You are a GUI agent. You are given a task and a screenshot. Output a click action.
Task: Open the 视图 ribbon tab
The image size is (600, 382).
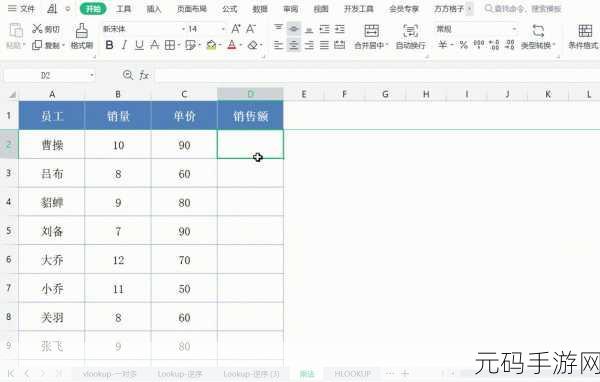pyautogui.click(x=321, y=8)
